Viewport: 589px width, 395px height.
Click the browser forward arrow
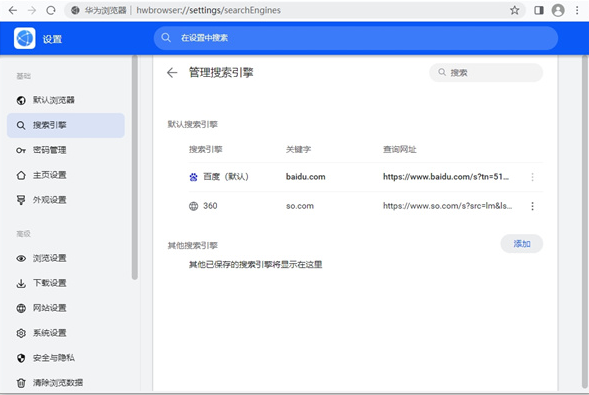coord(32,10)
